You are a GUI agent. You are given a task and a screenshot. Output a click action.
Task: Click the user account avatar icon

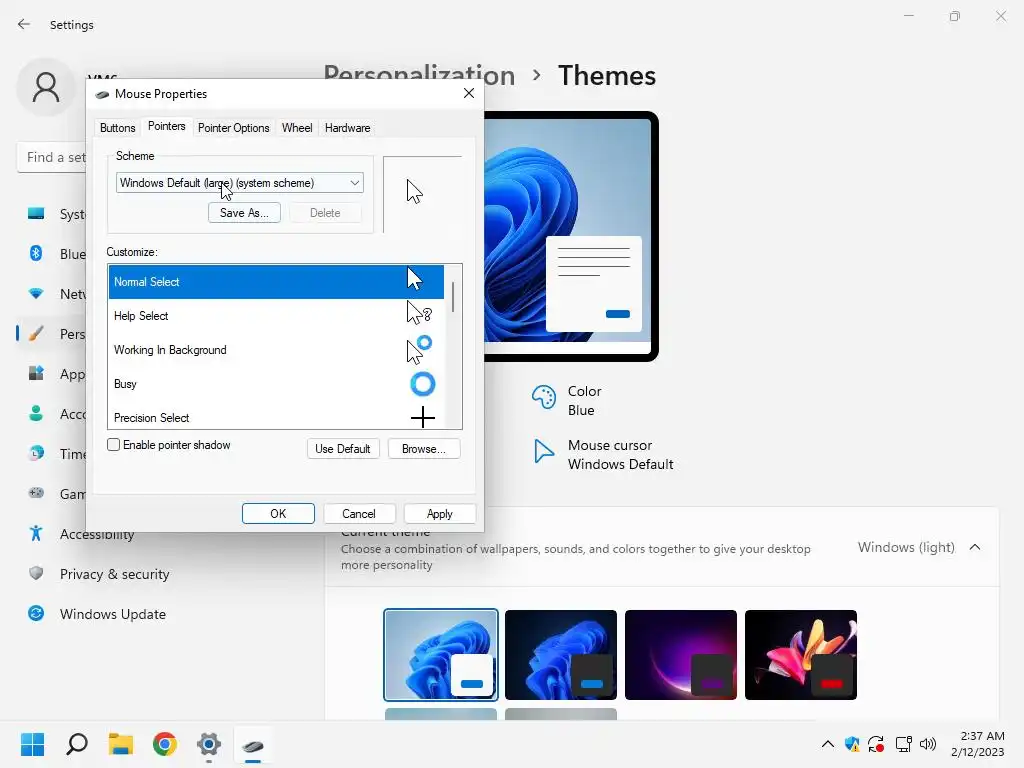click(x=46, y=87)
